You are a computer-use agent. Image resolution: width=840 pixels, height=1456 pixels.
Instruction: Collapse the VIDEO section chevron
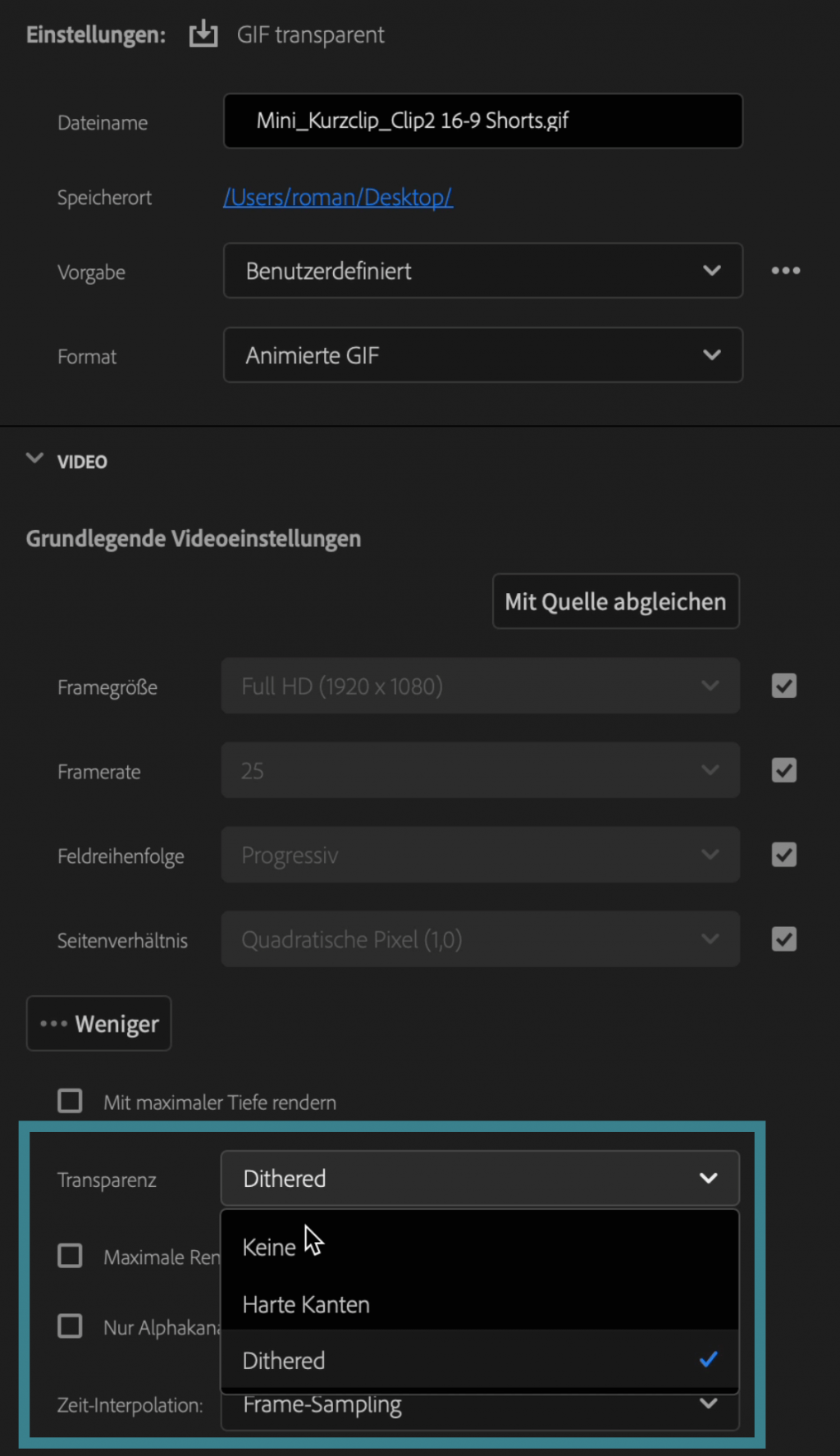coord(34,459)
